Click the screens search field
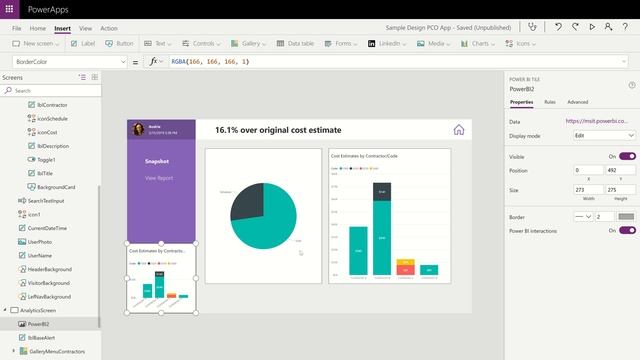 (51, 91)
